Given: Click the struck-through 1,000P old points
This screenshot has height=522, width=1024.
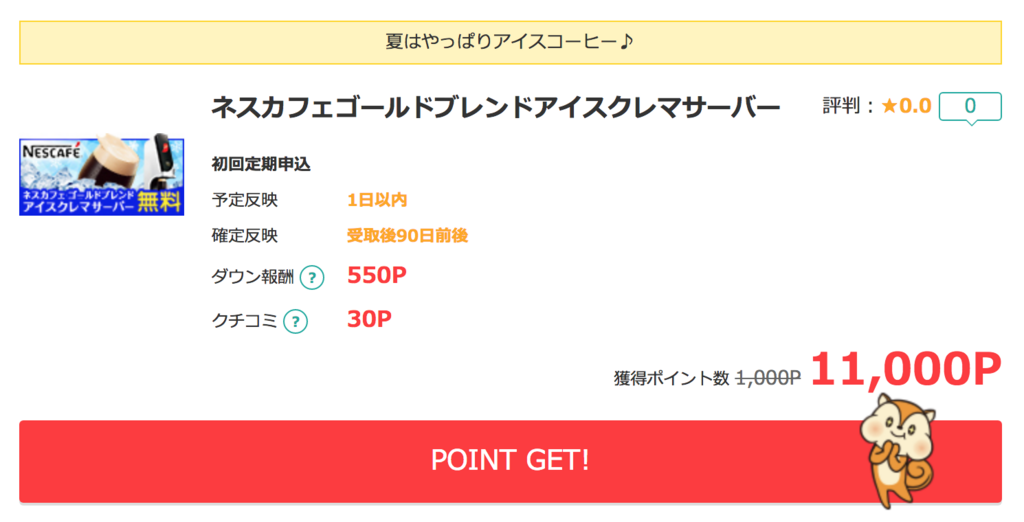Looking at the screenshot, I should (768, 378).
